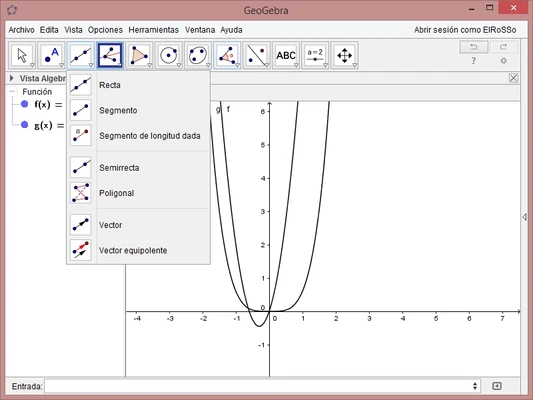Viewport: 533px width, 400px height.
Task: Expand the Vista Algebraica style bar arrow
Action: point(12,78)
